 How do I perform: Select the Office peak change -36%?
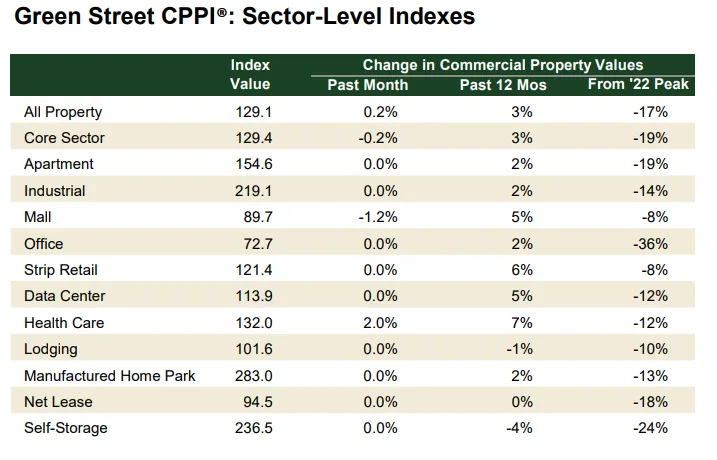[x=650, y=244]
